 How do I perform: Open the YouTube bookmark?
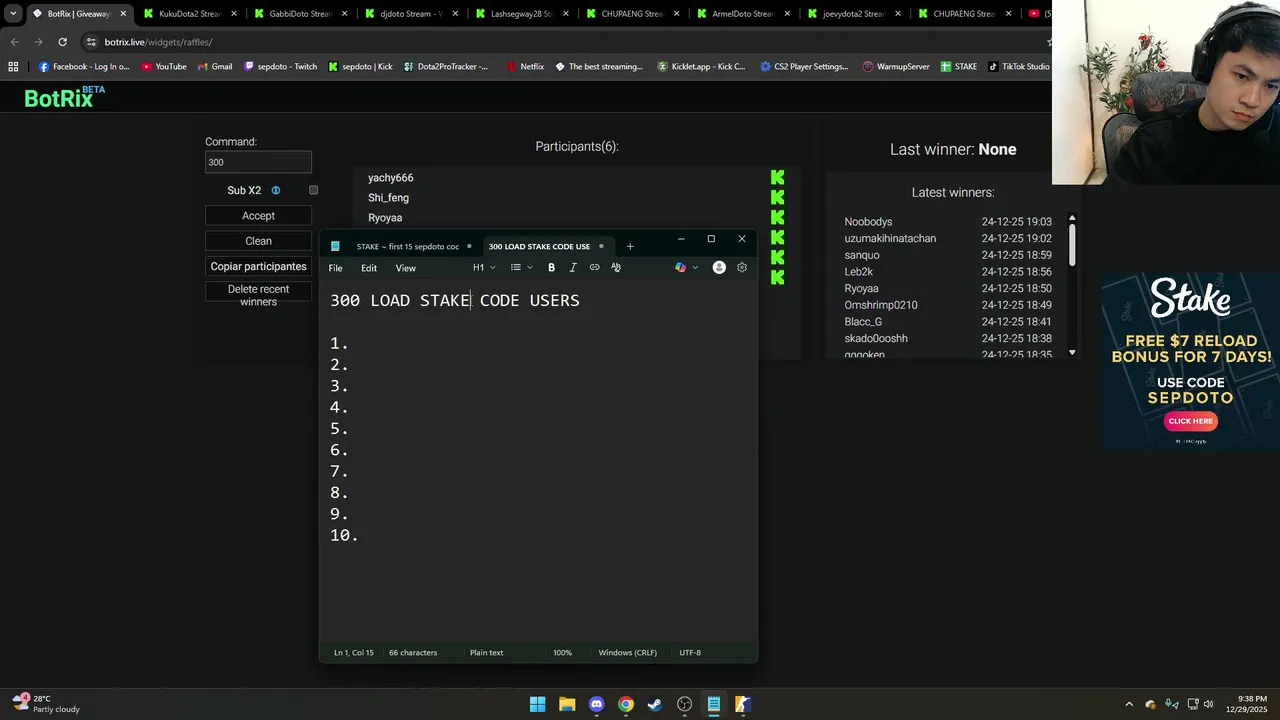164,67
